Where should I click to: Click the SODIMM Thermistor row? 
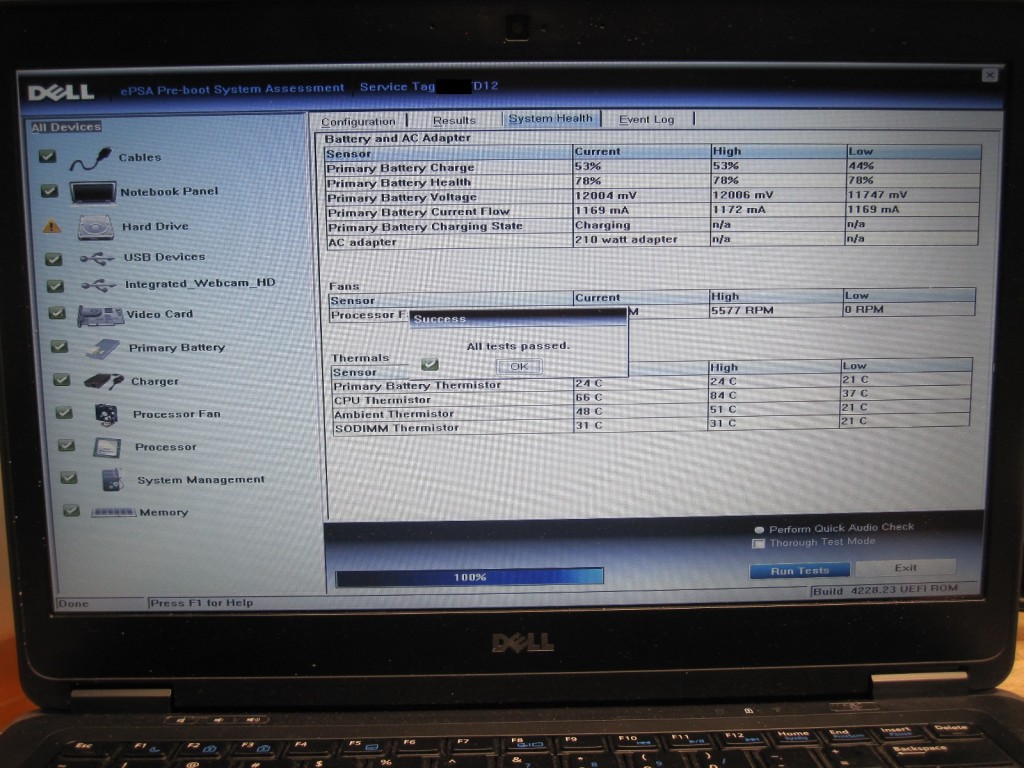(651, 426)
